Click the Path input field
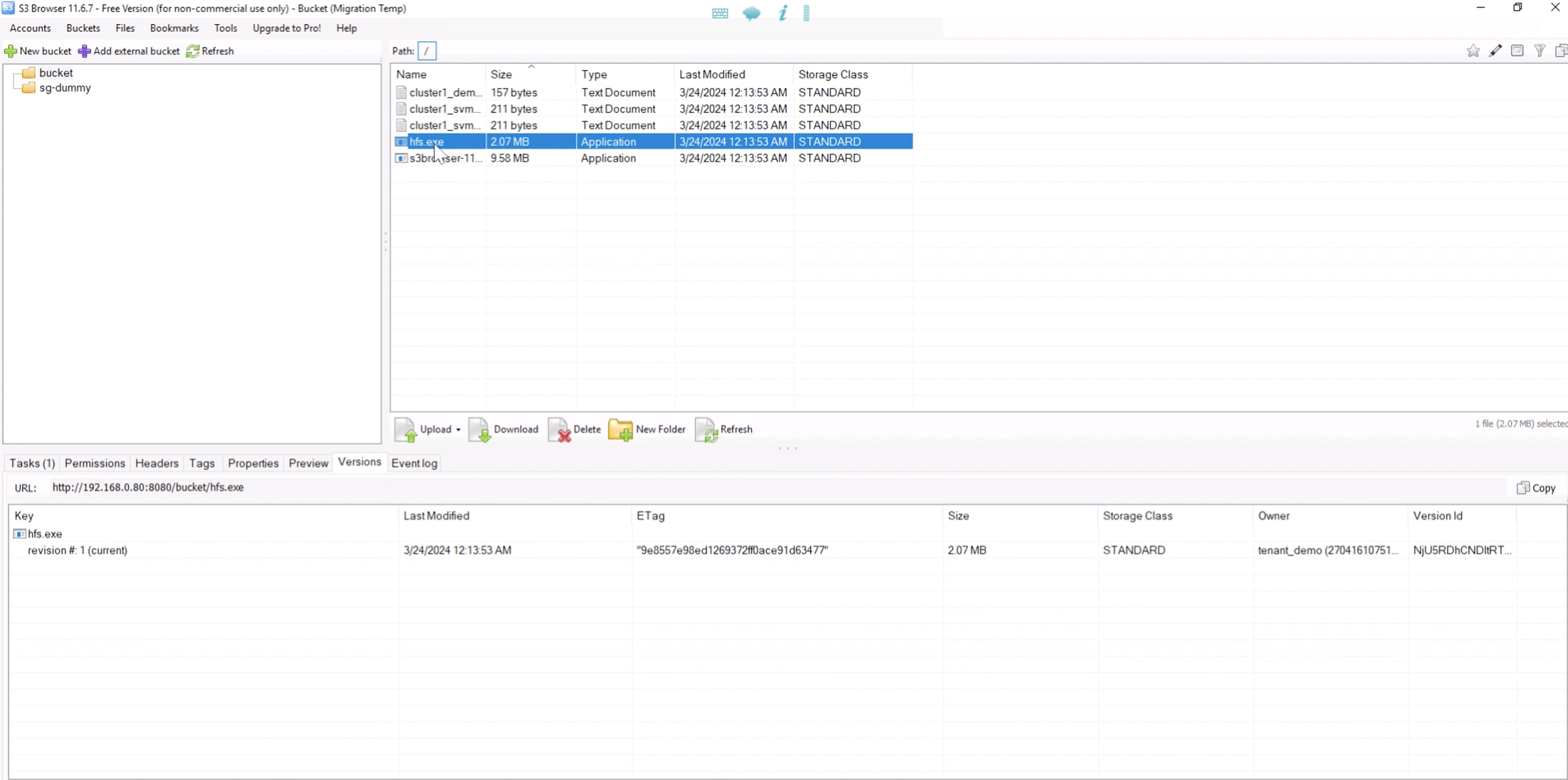Image resolution: width=1568 pixels, height=780 pixels. (x=427, y=50)
